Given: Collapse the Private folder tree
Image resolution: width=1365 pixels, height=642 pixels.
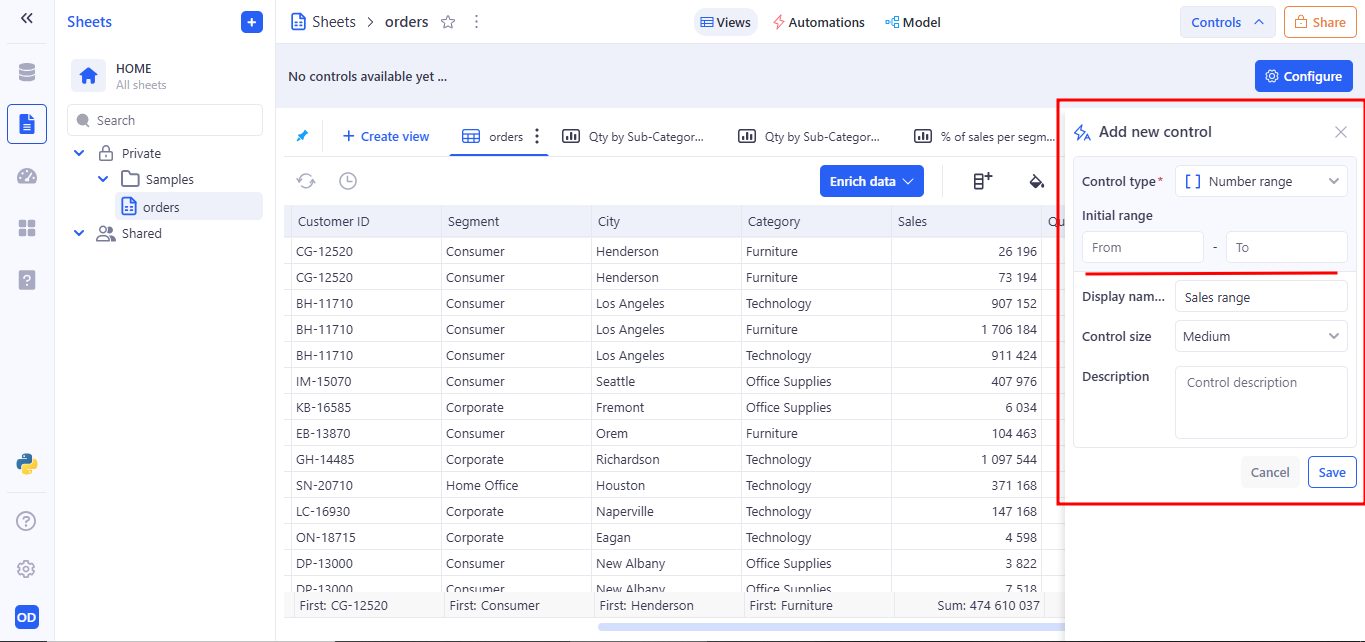Looking at the screenshot, I should 79,153.
